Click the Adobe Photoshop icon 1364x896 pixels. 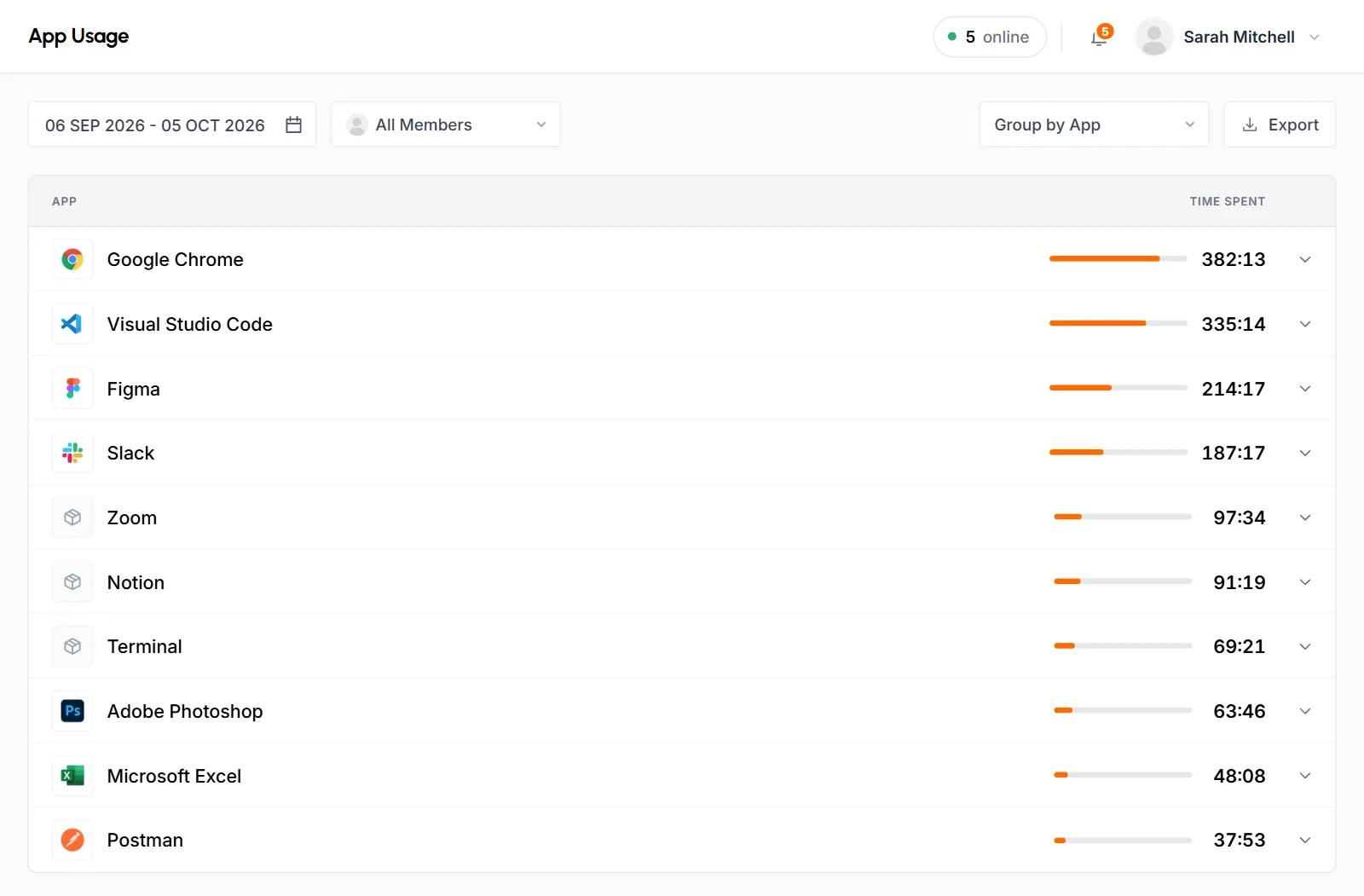tap(72, 711)
